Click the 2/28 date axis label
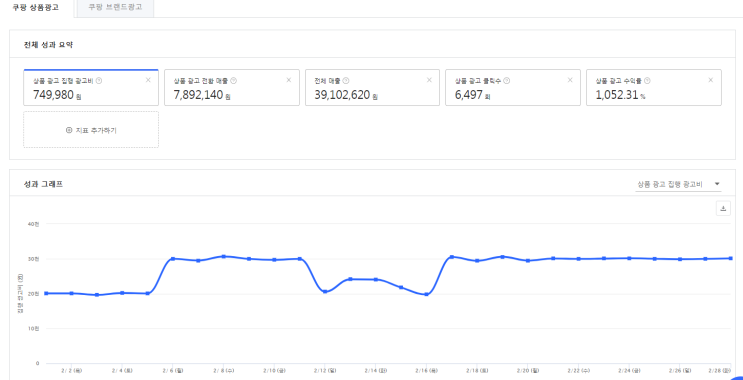This screenshot has width=743, height=380. tap(720, 370)
